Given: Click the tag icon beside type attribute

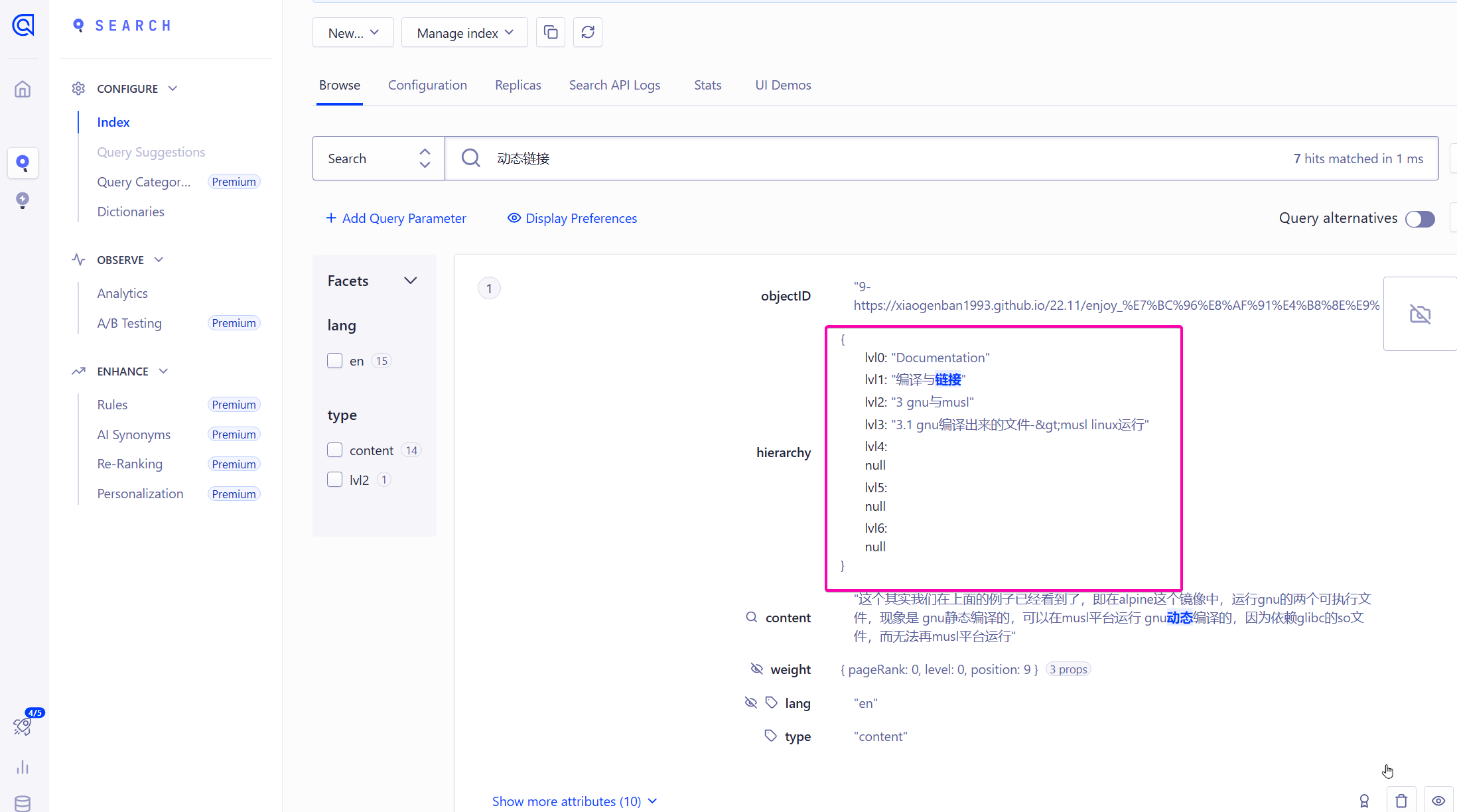Looking at the screenshot, I should [770, 735].
